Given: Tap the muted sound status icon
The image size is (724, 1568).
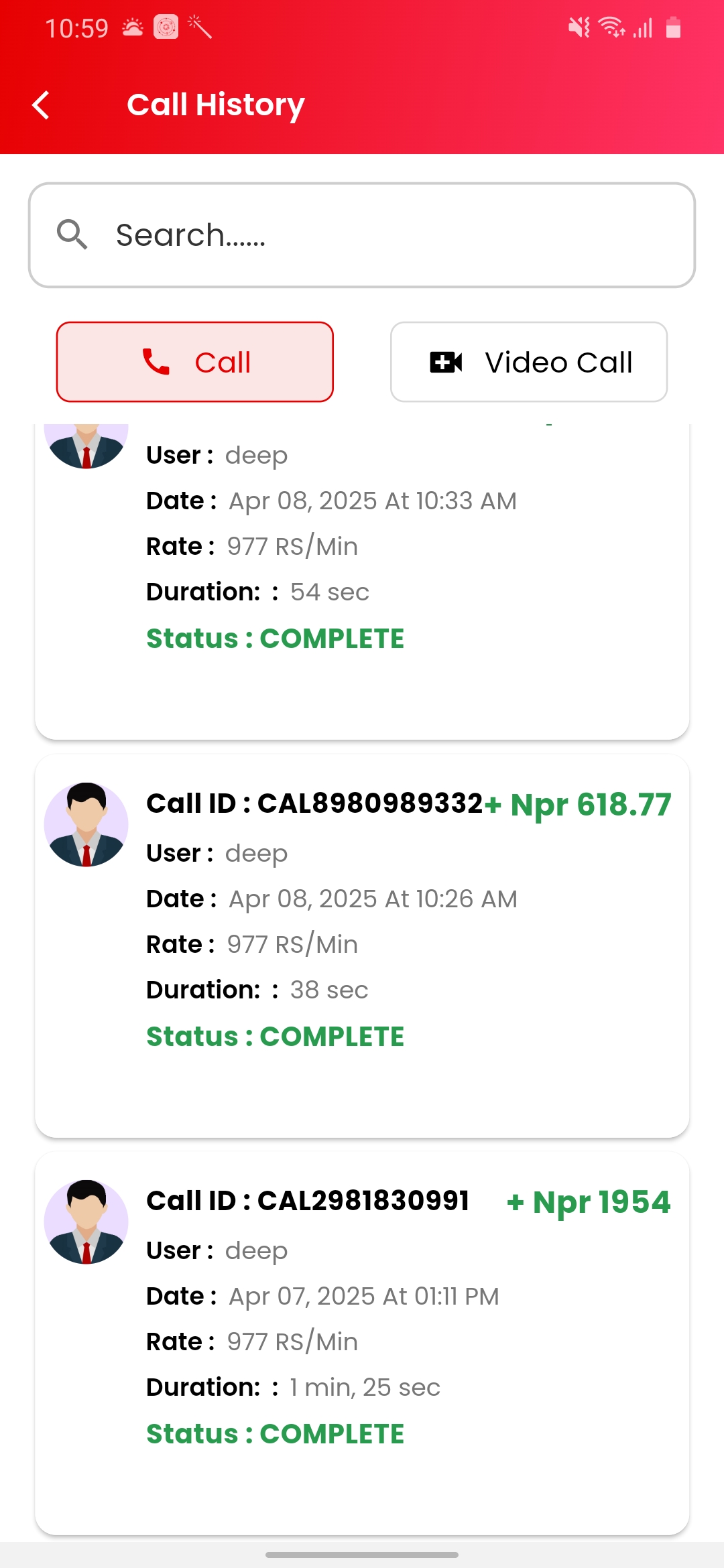Looking at the screenshot, I should (579, 28).
